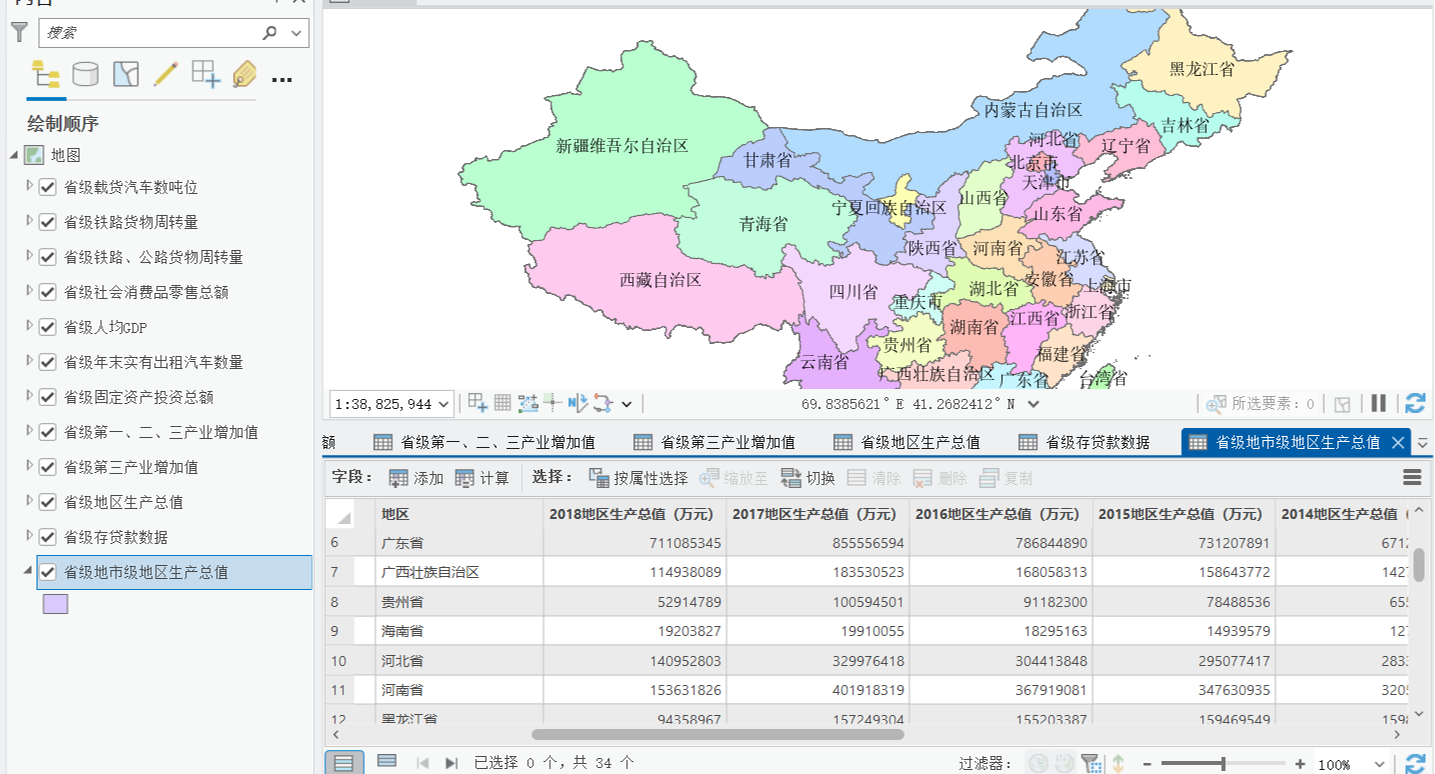Uncheck the 省级载货汽车数吨位 layer
This screenshot has height=774, width=1435.
pyautogui.click(x=47, y=187)
